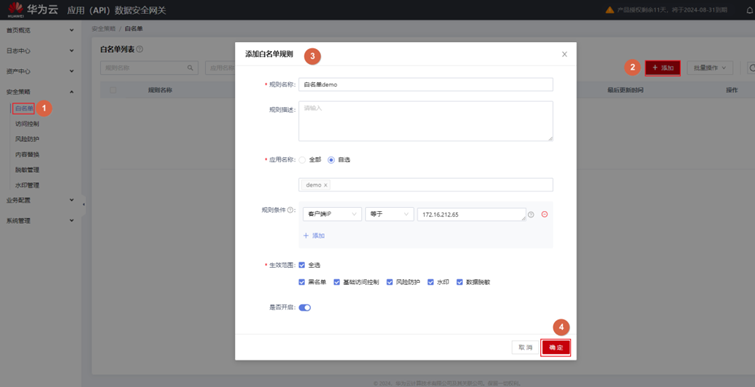This screenshot has width=755, height=387.
Task: Toggle the 是否开启 switch
Action: [x=305, y=308]
